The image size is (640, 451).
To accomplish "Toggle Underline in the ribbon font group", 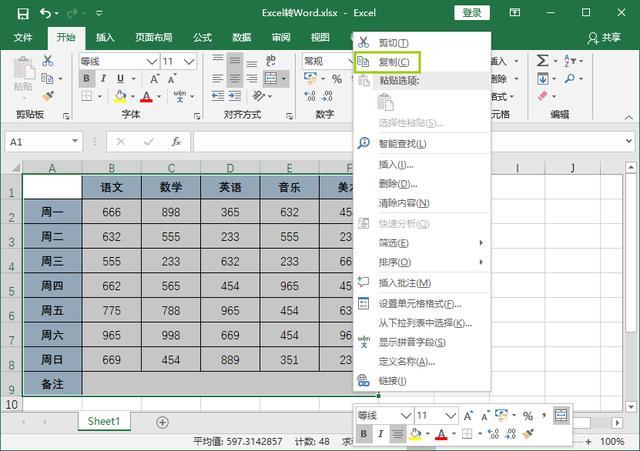I will click(x=120, y=78).
